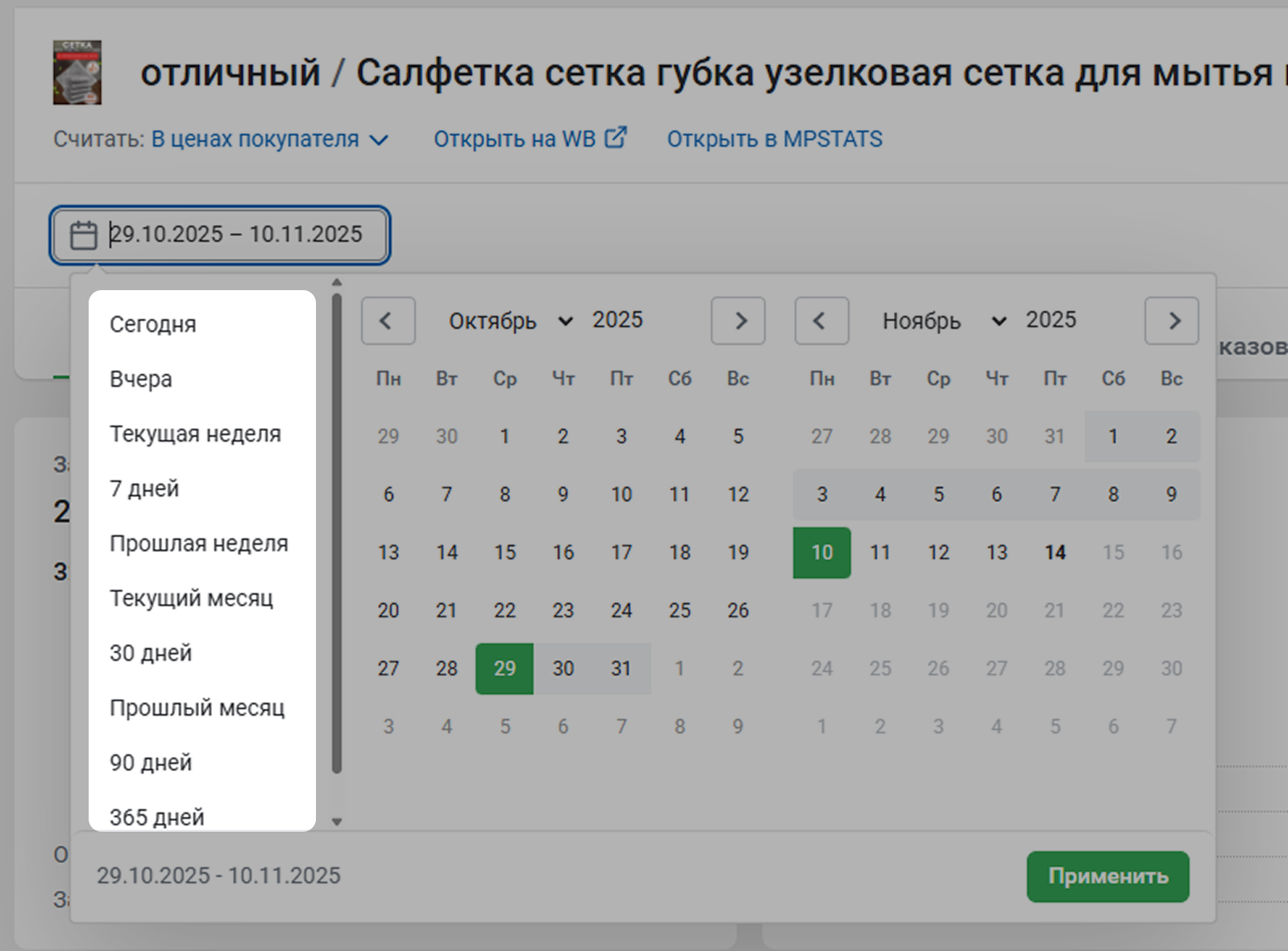This screenshot has width=1288, height=951.
Task: Select the Сегодня preset
Action: coord(153,324)
